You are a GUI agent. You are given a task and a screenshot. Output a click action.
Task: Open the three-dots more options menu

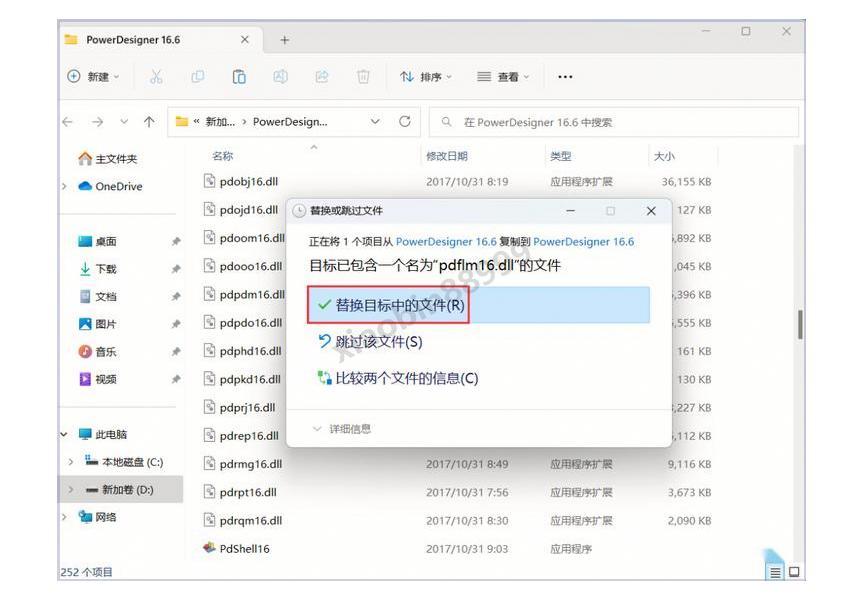[565, 77]
